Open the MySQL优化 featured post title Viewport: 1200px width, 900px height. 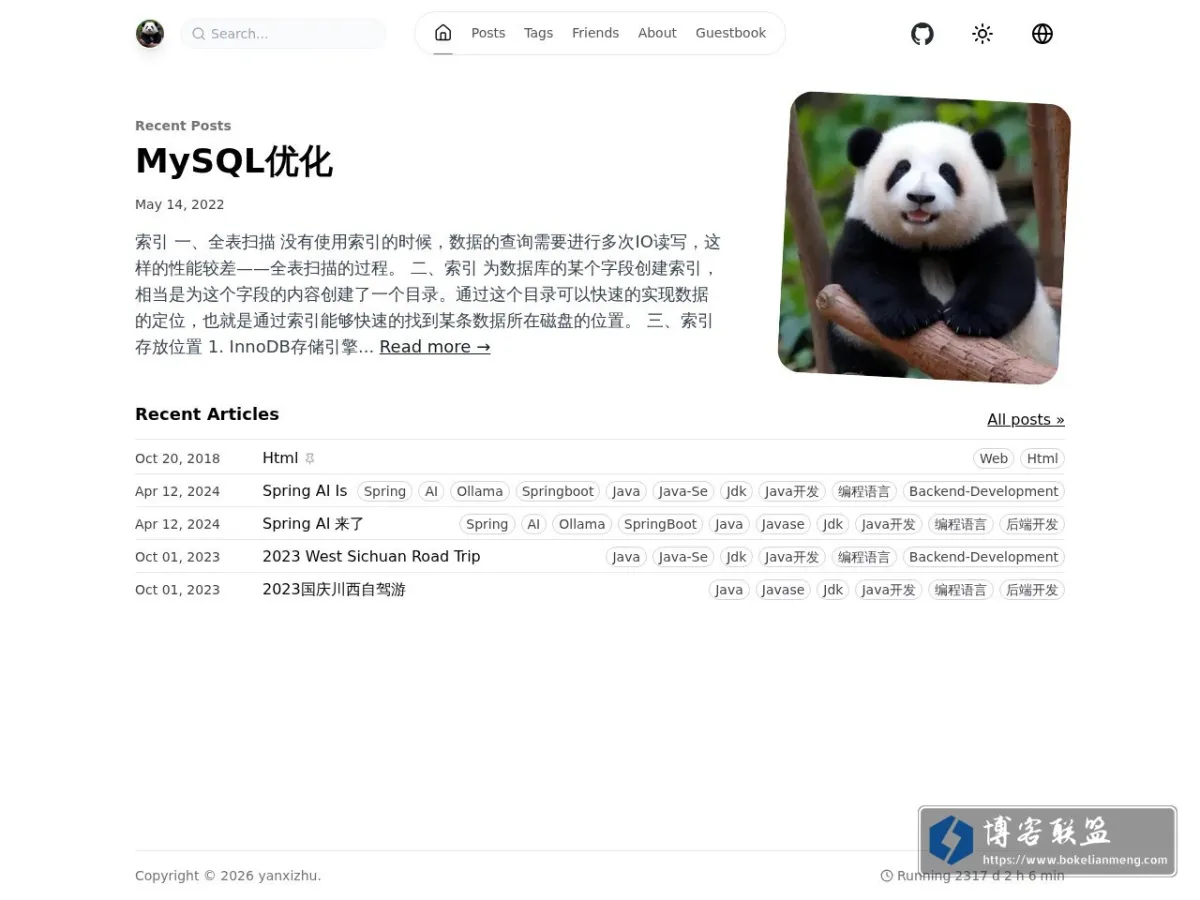tap(234, 161)
